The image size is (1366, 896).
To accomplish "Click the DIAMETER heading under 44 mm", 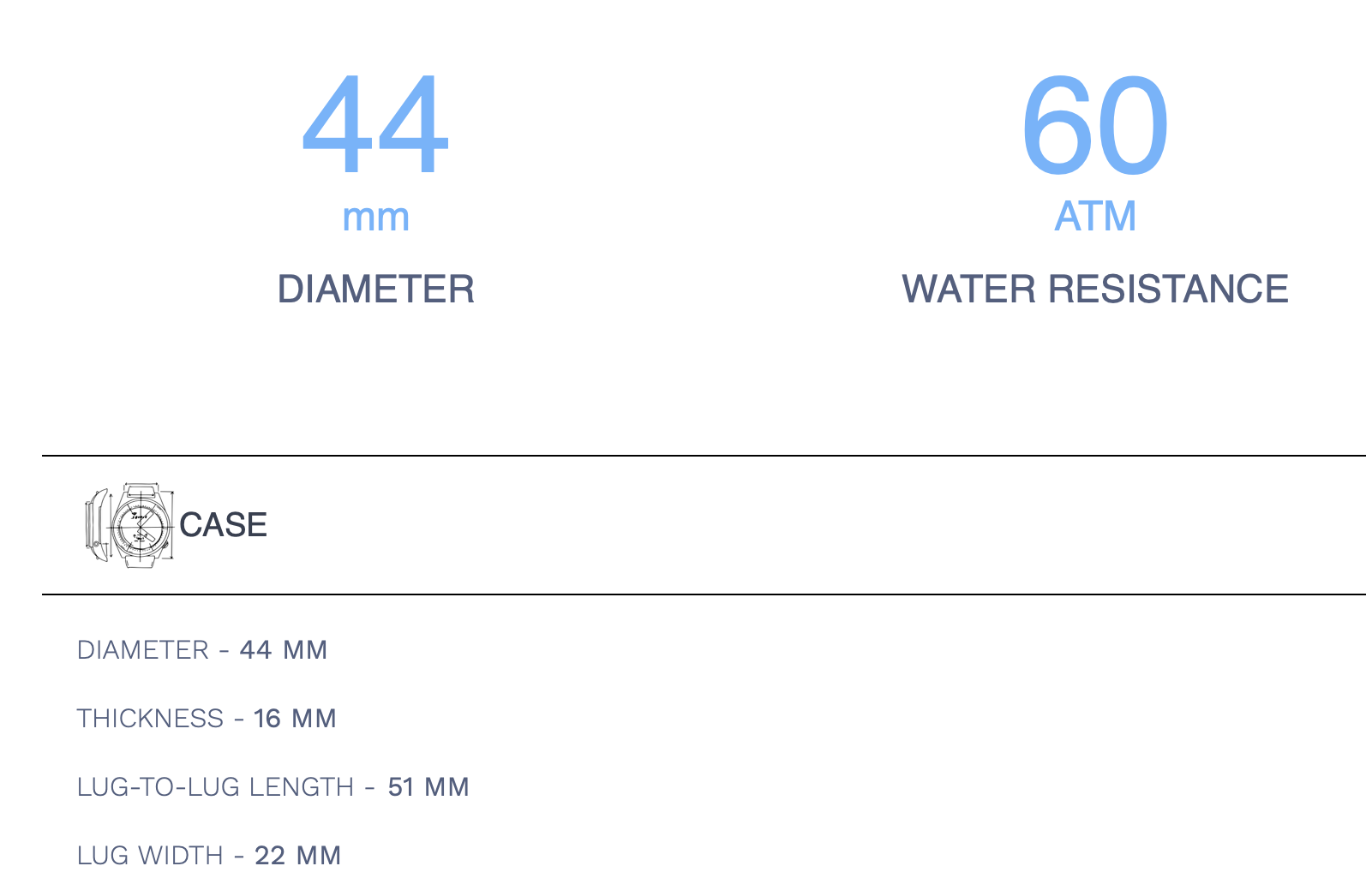I will (375, 289).
